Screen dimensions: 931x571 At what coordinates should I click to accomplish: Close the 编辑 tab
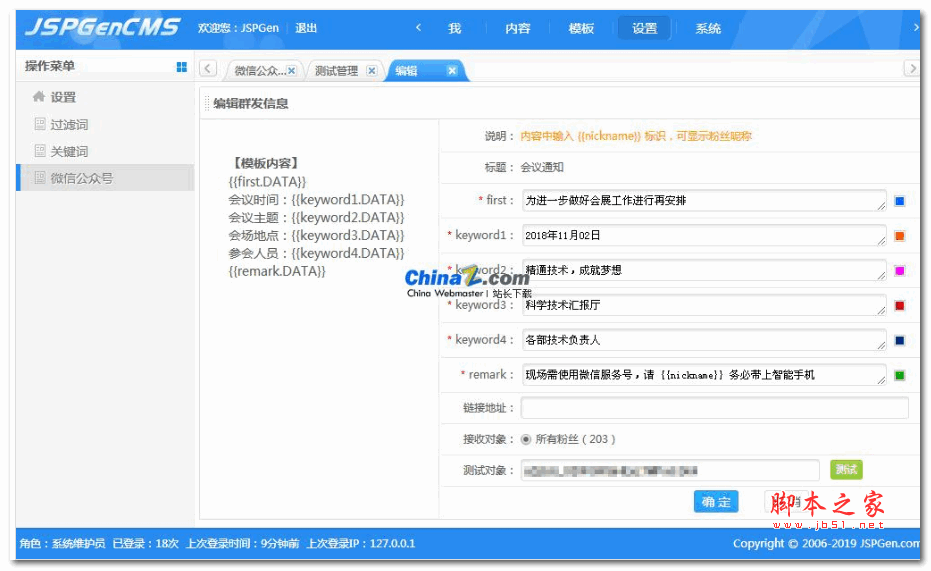pyautogui.click(x=452, y=71)
